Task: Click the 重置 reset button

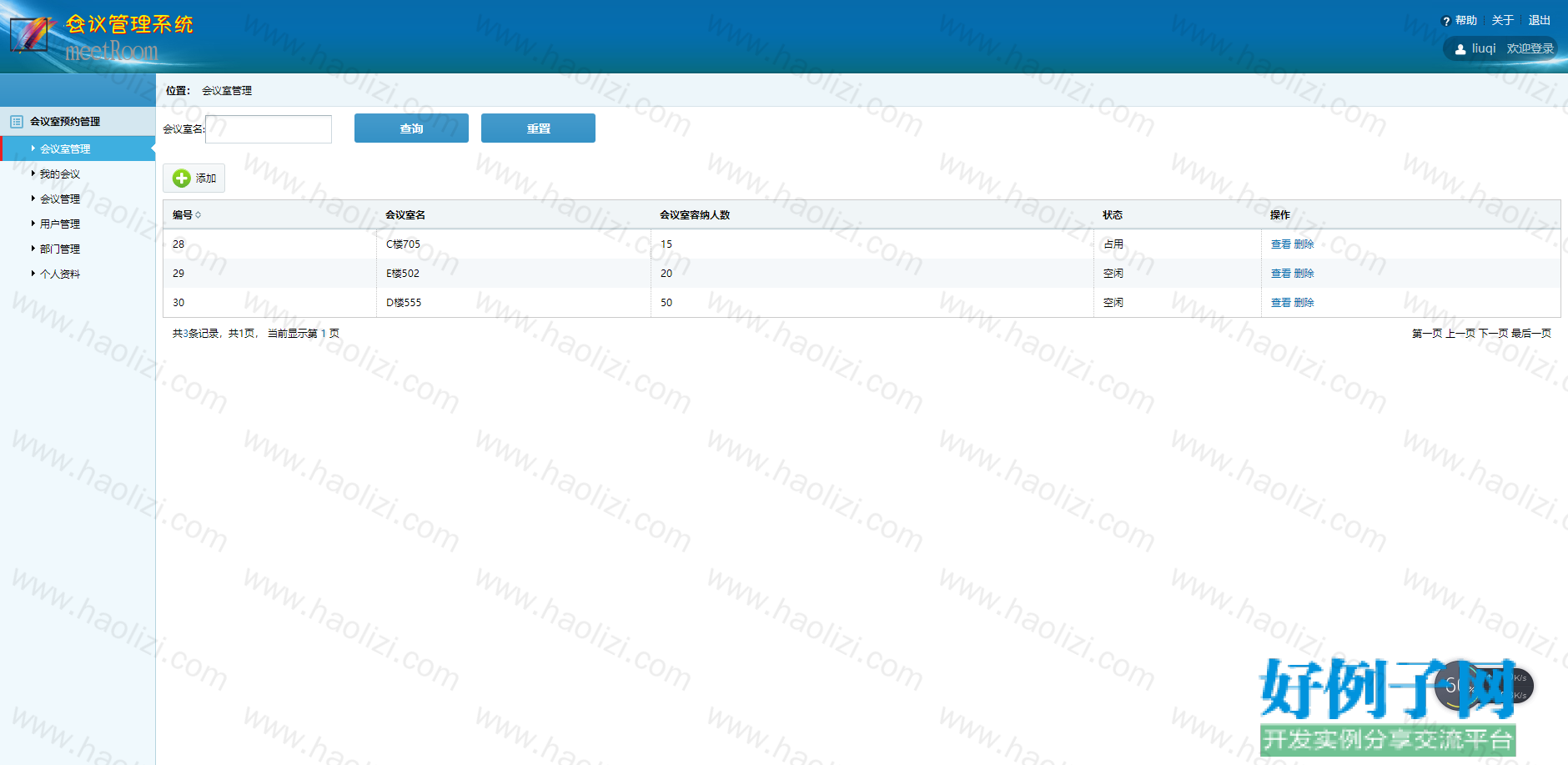Action: (538, 128)
